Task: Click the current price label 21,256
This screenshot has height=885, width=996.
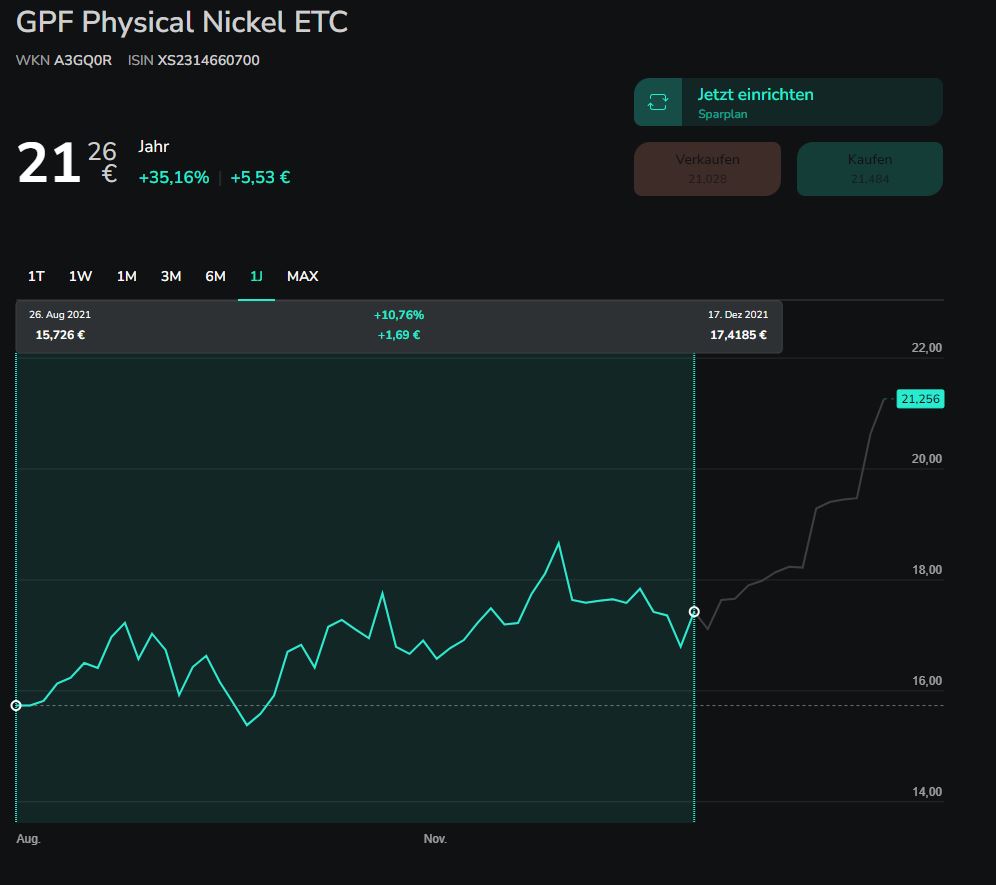Action: [920, 399]
